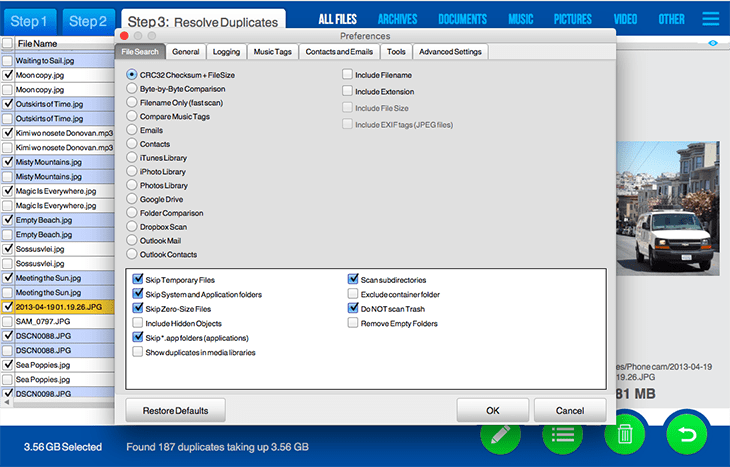Click left arrow of file list scrollbar
Viewport: 730px width, 467px height.
(7, 402)
